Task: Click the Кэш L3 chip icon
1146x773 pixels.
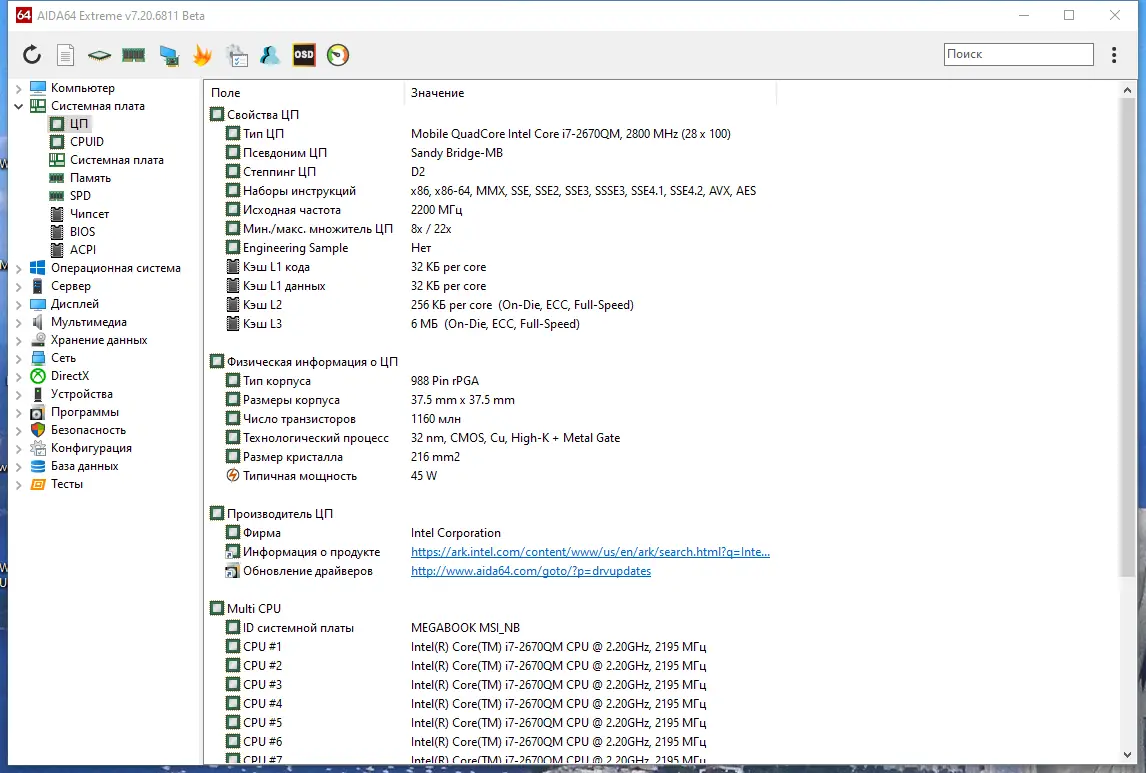Action: [x=232, y=324]
